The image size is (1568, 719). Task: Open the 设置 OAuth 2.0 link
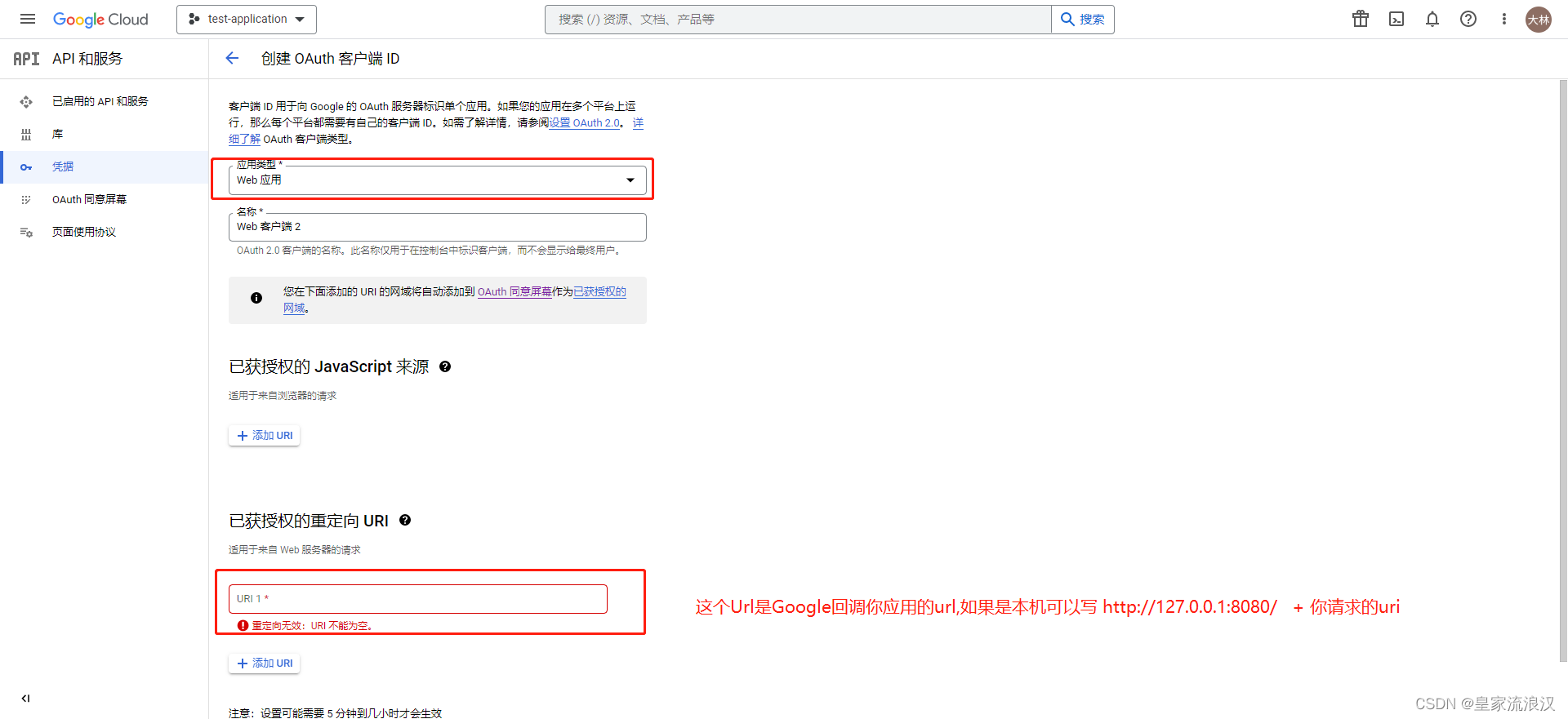pyautogui.click(x=585, y=123)
